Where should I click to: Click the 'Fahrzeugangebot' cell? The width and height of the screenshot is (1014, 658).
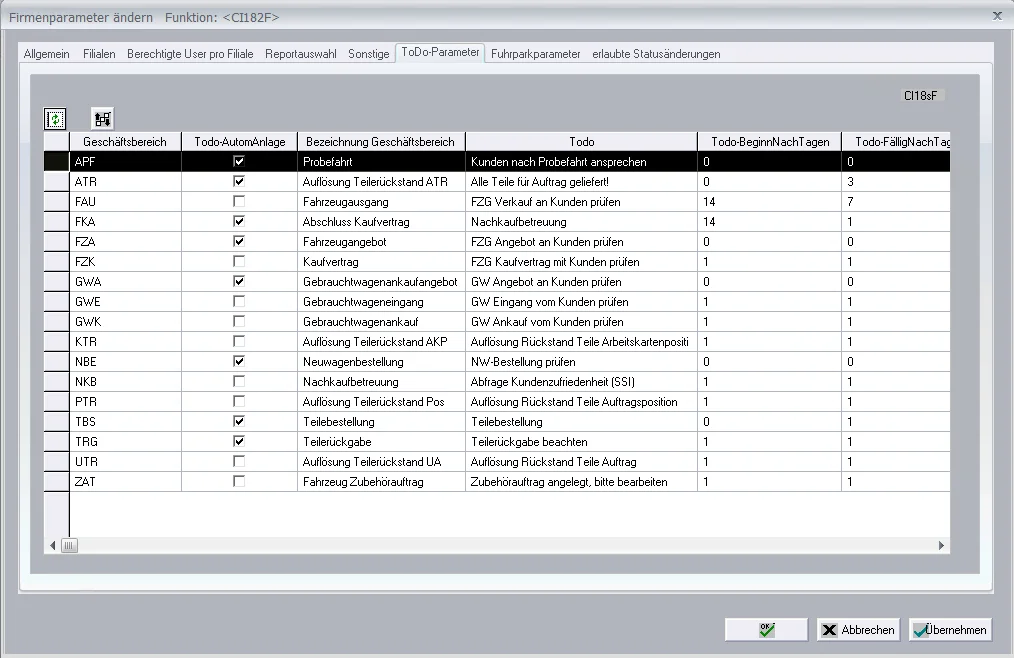click(x=381, y=242)
